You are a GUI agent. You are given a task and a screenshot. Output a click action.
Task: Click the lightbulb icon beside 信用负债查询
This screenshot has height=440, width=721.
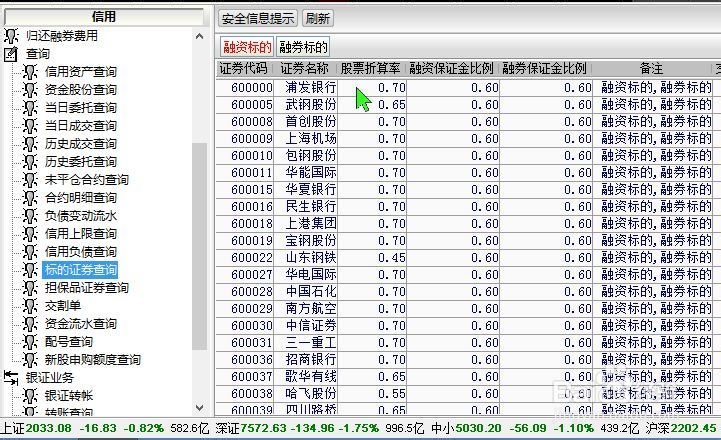(30, 251)
